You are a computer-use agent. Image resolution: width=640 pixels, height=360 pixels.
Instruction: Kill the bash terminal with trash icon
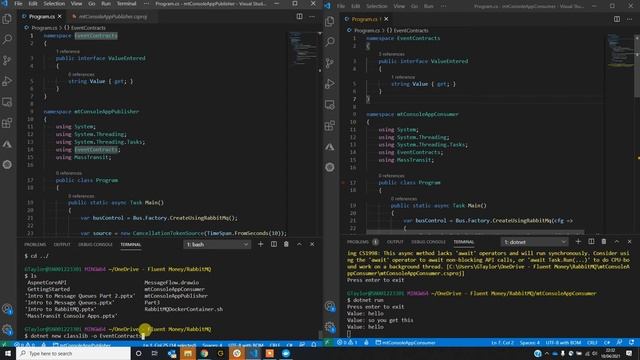286,244
